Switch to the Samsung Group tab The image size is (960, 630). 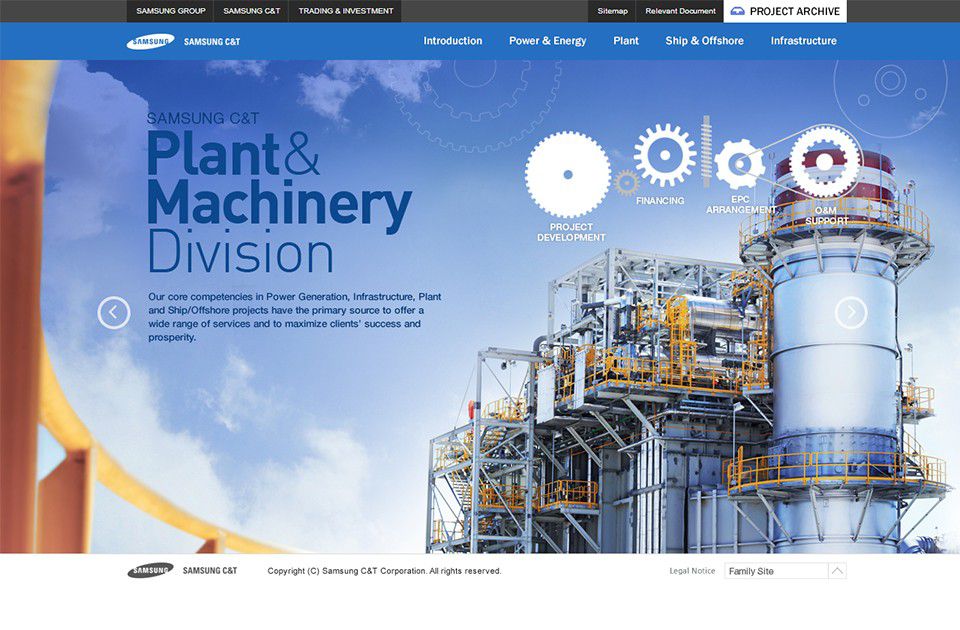(x=171, y=11)
